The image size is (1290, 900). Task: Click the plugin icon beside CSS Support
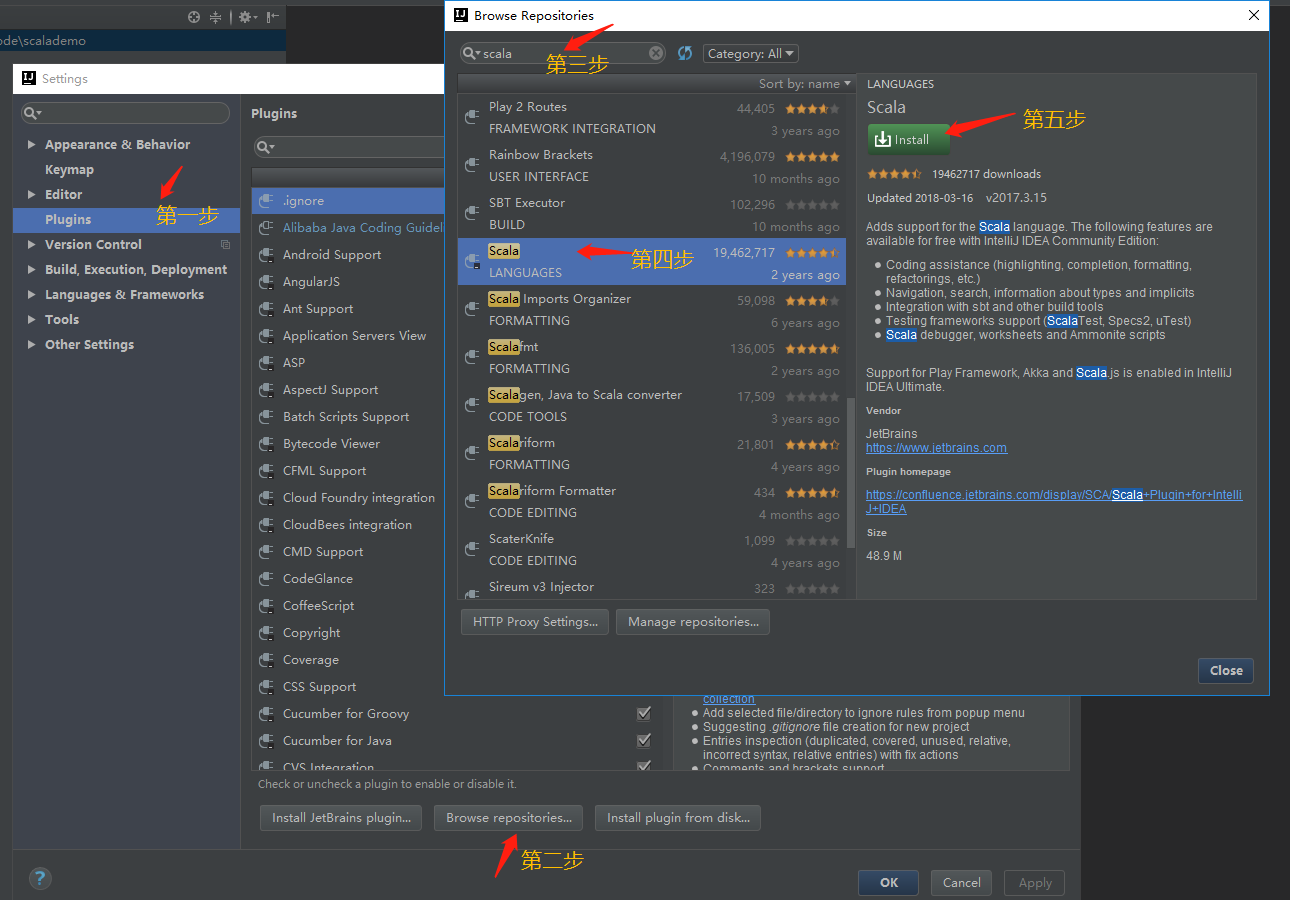click(x=266, y=686)
